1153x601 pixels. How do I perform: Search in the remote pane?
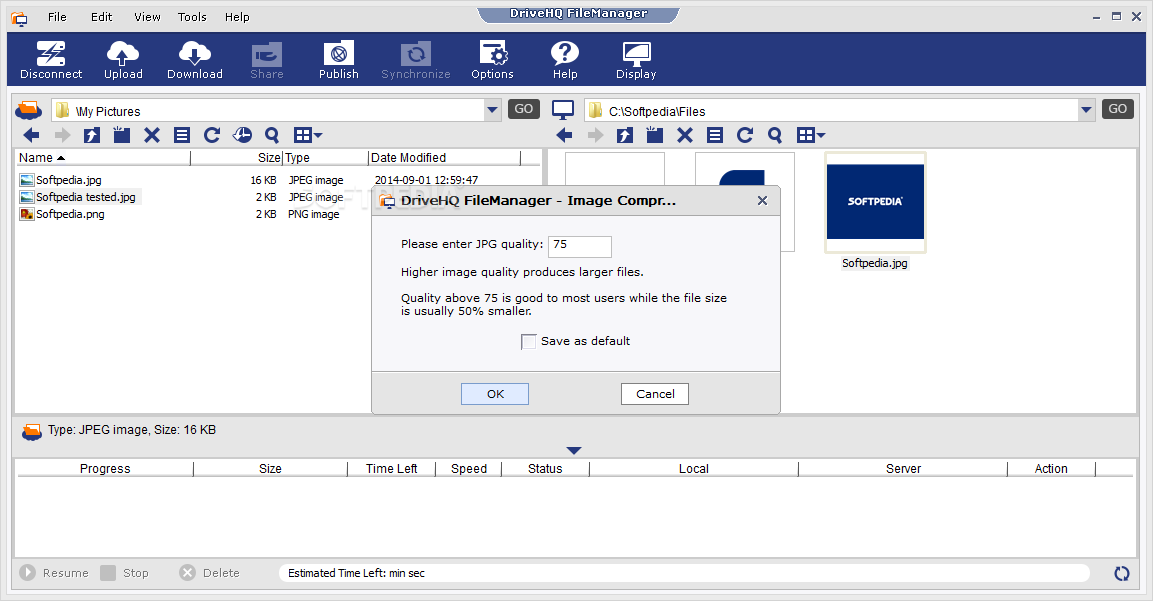[272, 135]
